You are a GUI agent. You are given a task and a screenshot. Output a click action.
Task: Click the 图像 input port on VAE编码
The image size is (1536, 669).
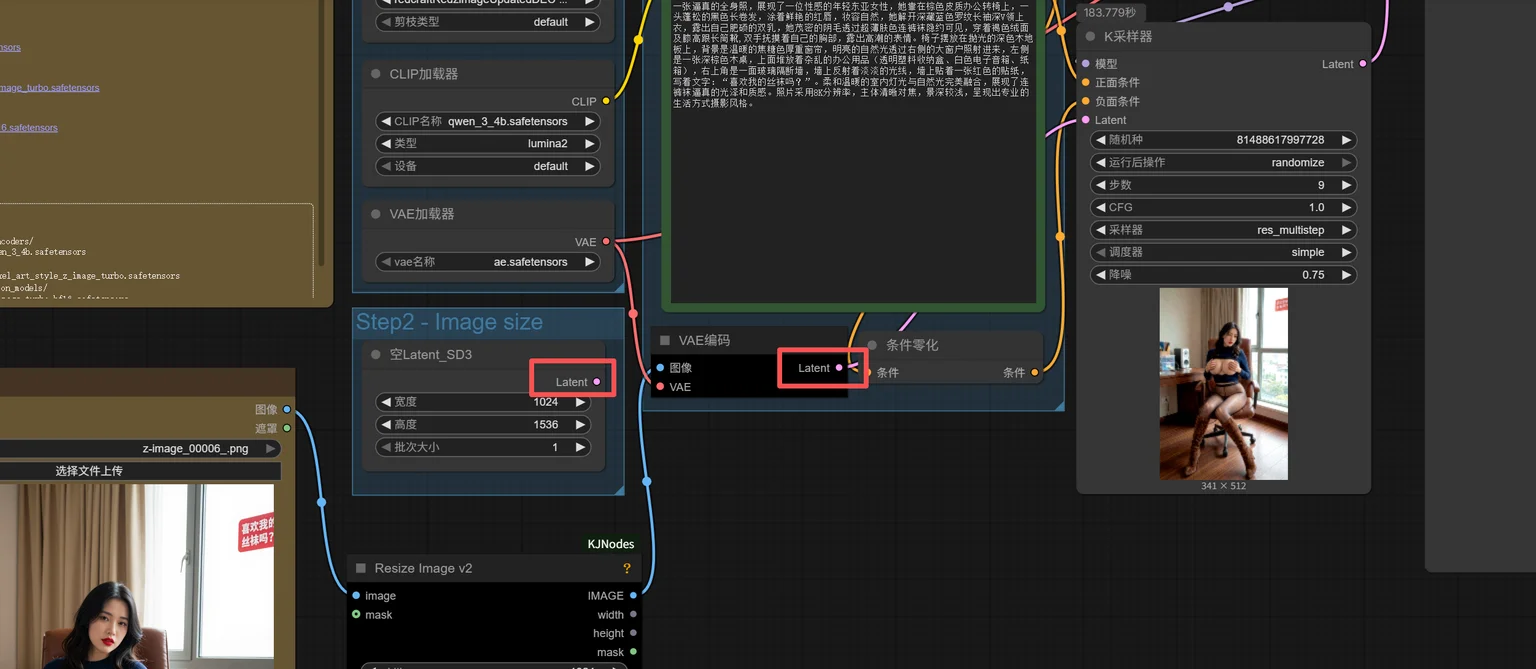pos(660,368)
